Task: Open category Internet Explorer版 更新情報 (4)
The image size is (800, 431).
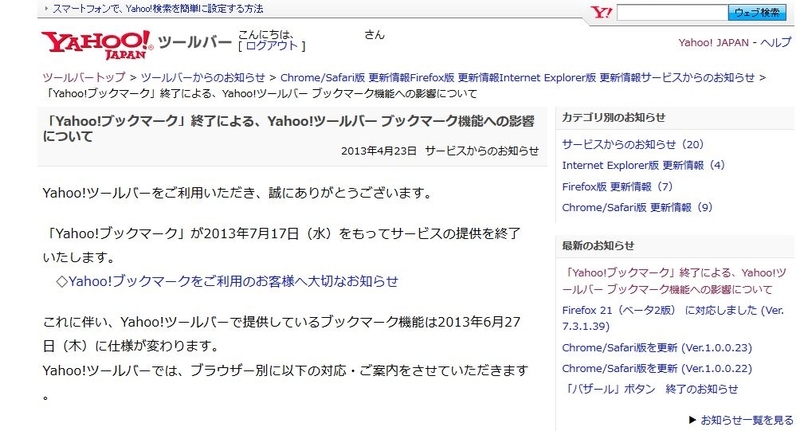Action: [x=643, y=165]
